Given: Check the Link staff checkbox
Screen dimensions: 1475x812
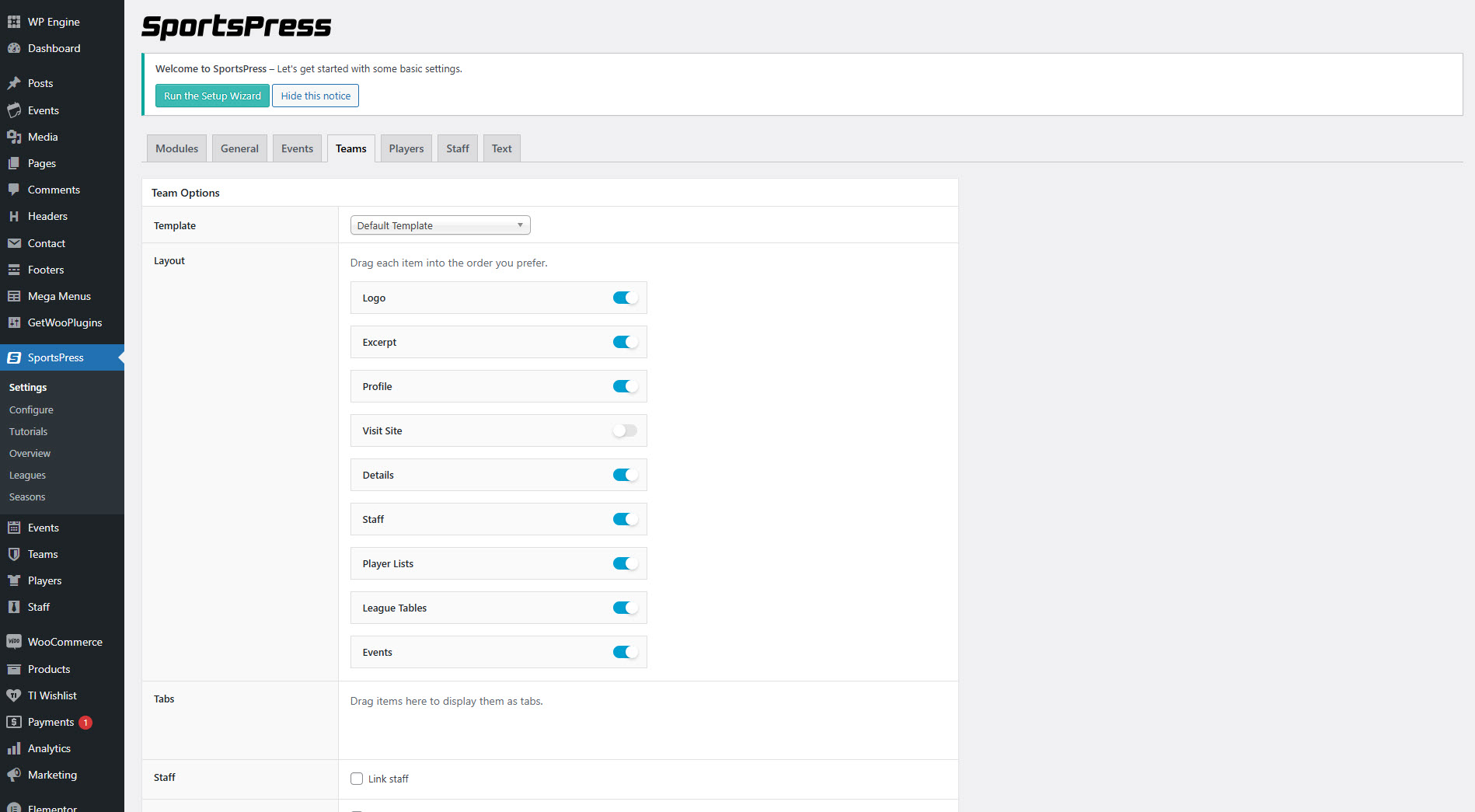Looking at the screenshot, I should click(357, 779).
